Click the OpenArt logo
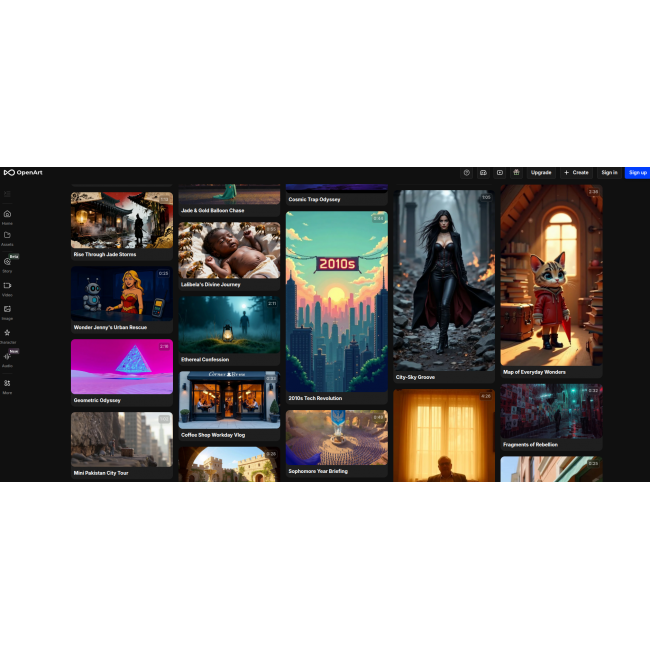 click(22, 172)
